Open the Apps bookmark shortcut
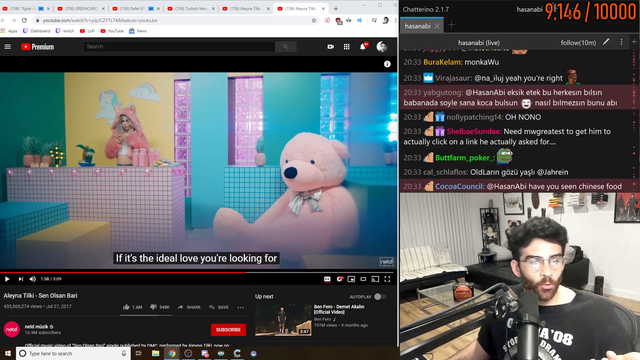The width and height of the screenshot is (640, 360). point(10,31)
